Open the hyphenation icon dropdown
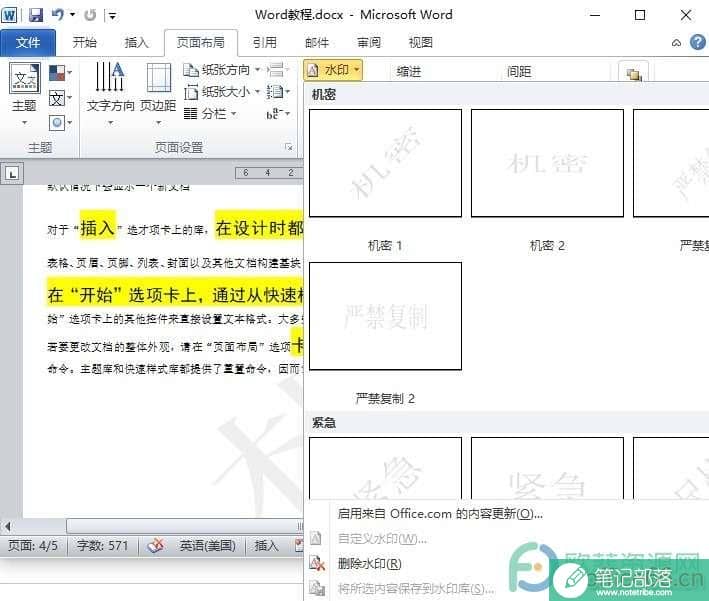The width and height of the screenshot is (709, 601). (278, 114)
